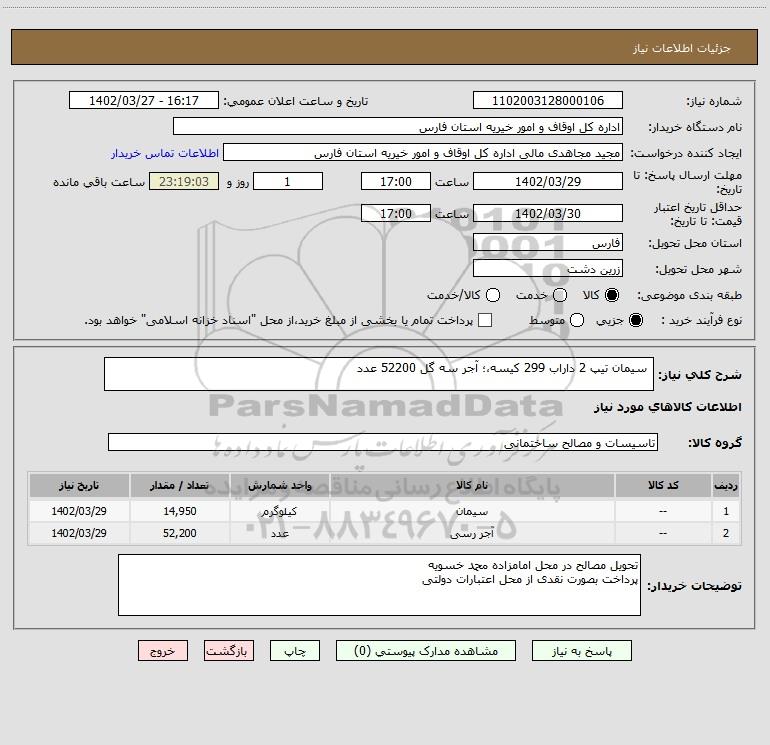
Task: Select the جزیی purchase type radio
Action: [x=636, y=320]
